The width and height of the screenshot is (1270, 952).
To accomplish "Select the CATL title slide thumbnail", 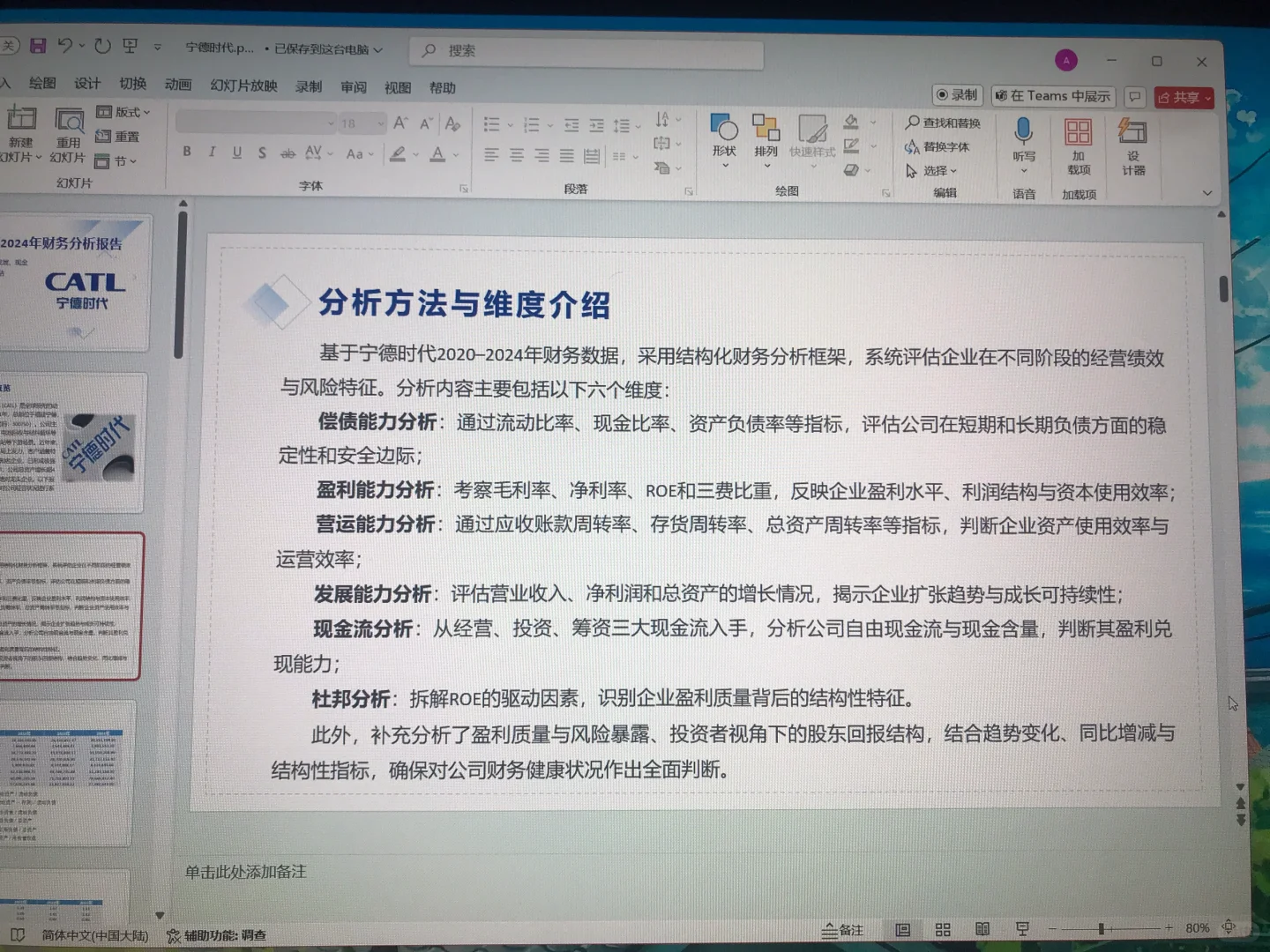I will coord(73,282).
